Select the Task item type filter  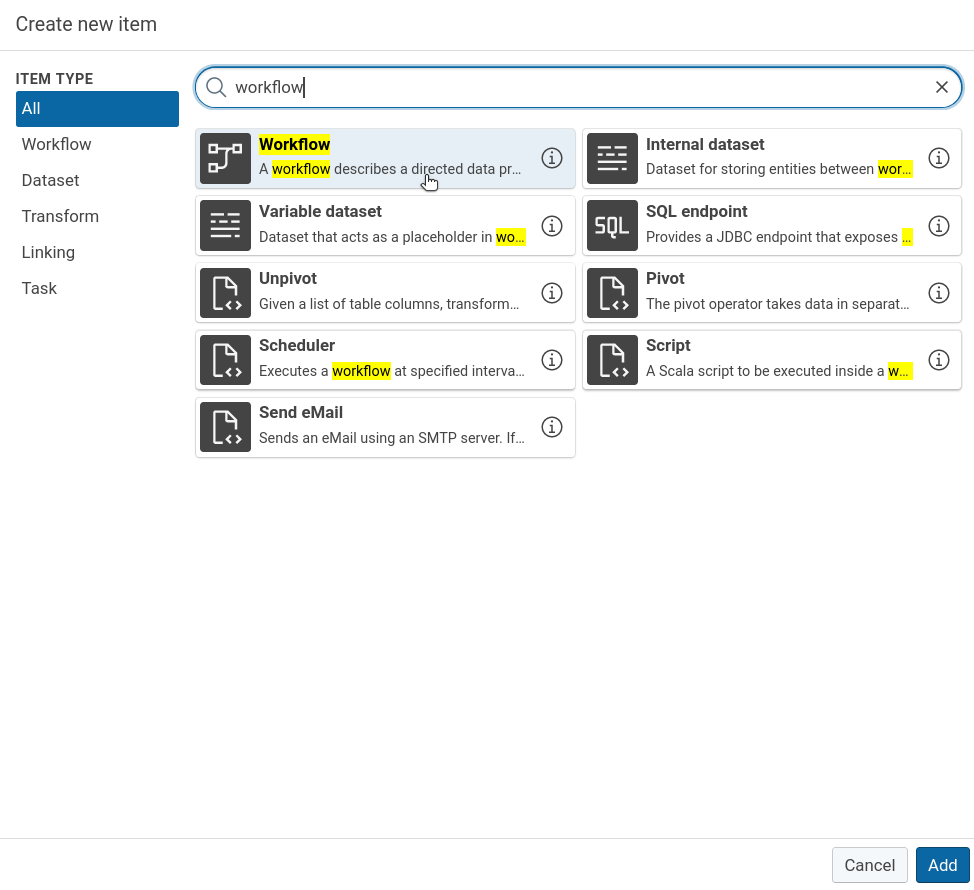(x=39, y=288)
